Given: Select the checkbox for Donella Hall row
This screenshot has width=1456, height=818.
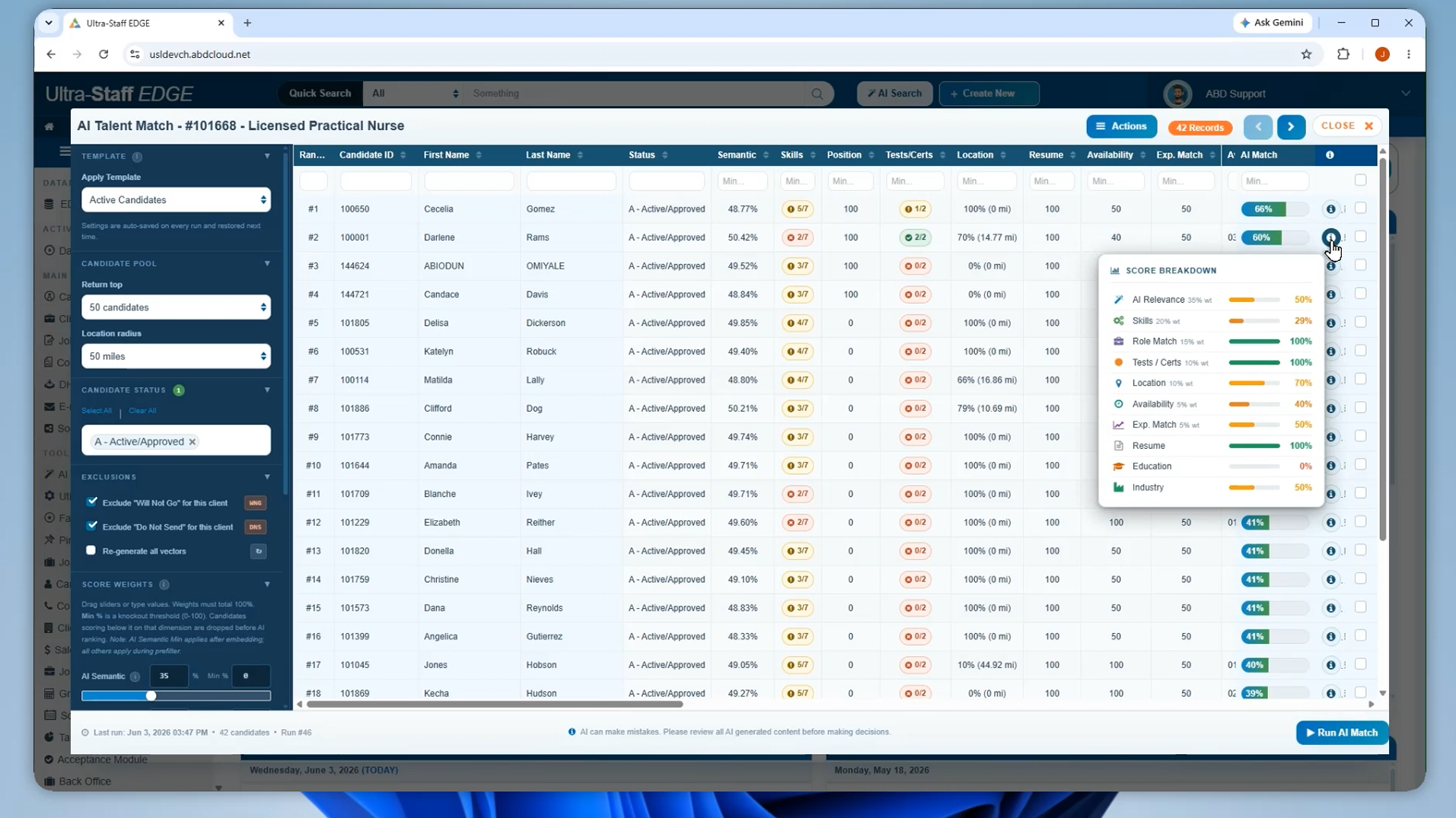Looking at the screenshot, I should tap(1360, 550).
